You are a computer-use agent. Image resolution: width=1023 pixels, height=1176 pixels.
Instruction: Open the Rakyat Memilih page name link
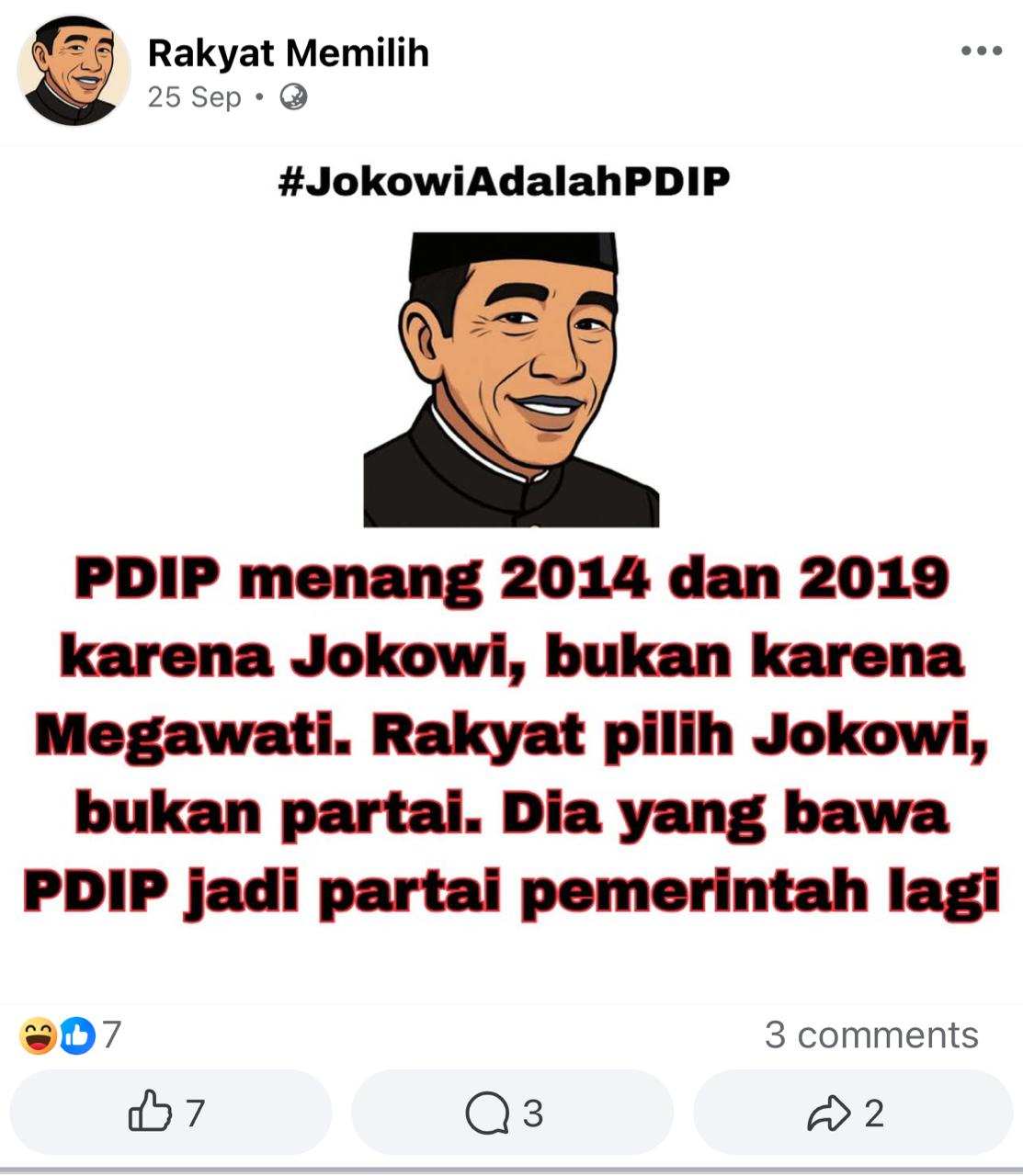coord(289,53)
